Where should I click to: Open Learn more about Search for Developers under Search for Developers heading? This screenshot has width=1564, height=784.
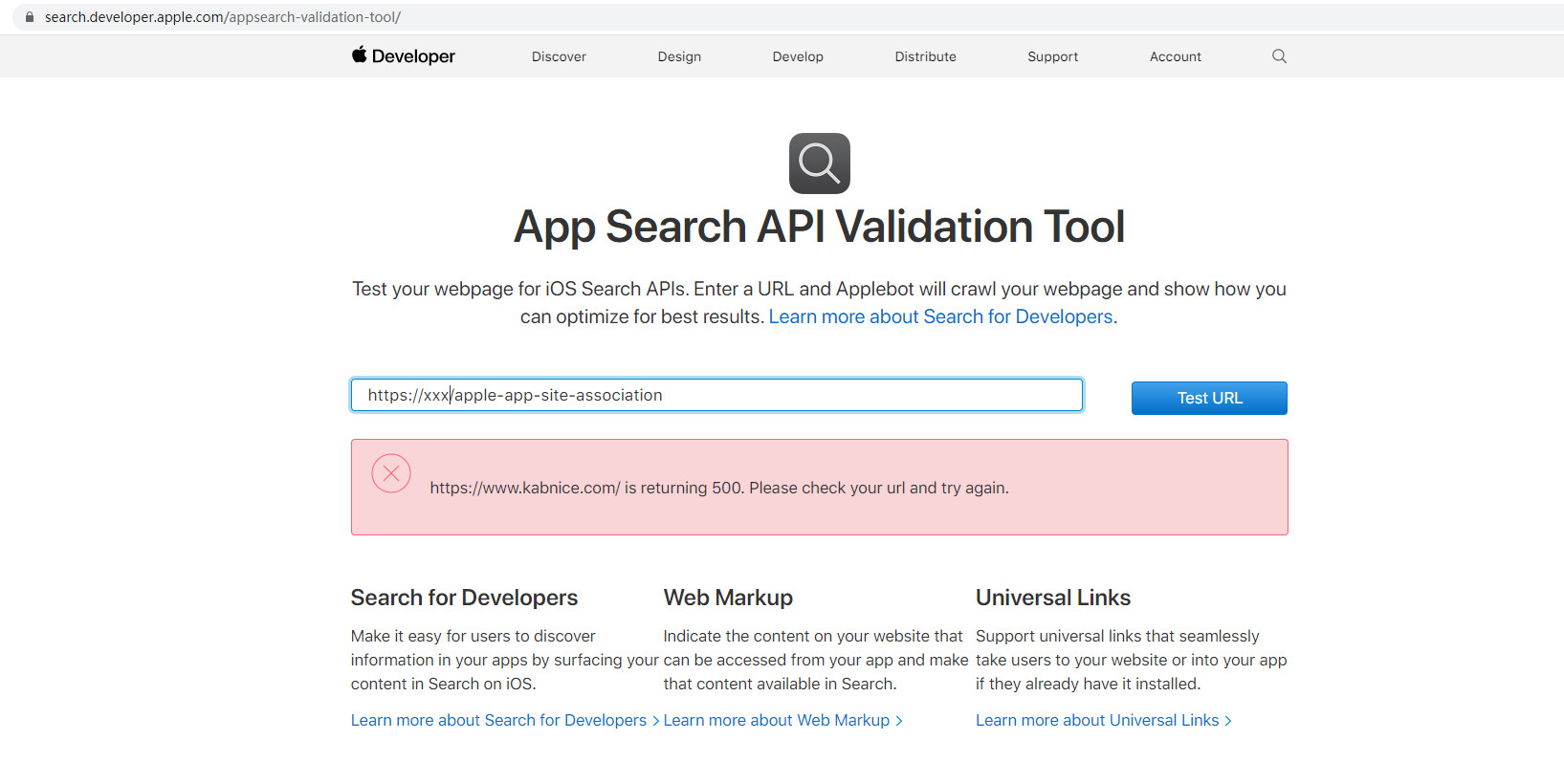click(505, 720)
